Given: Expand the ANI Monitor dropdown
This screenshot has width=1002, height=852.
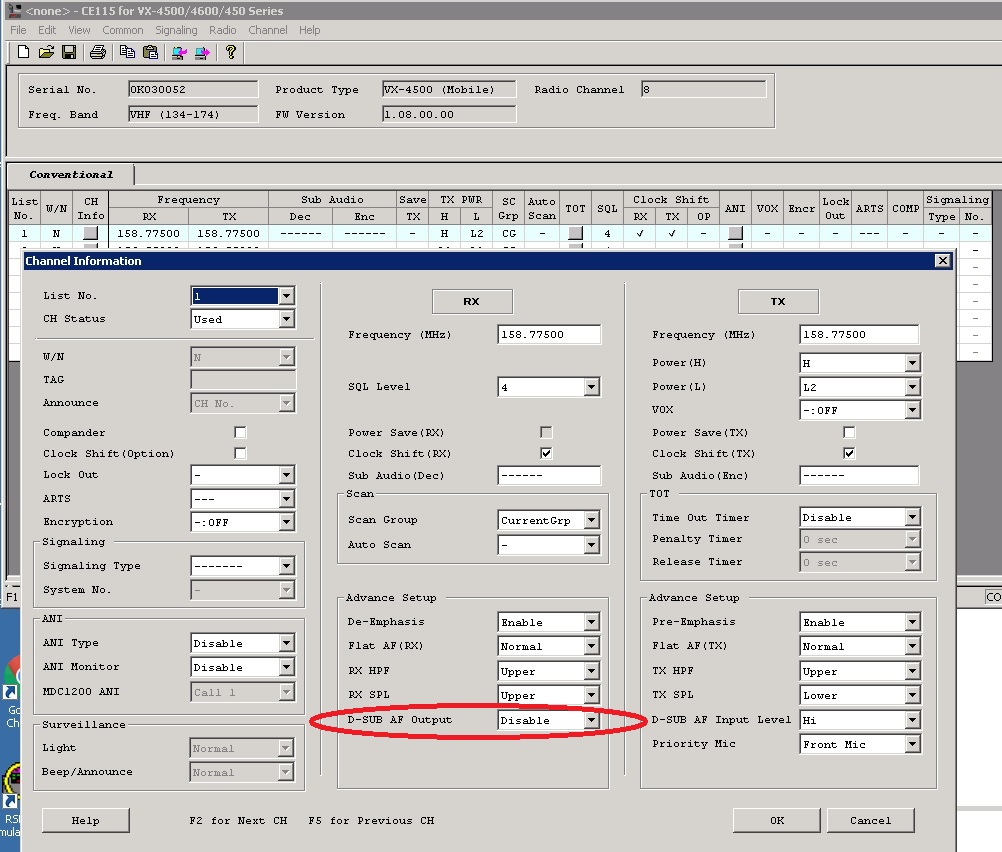Looking at the screenshot, I should click(286, 667).
